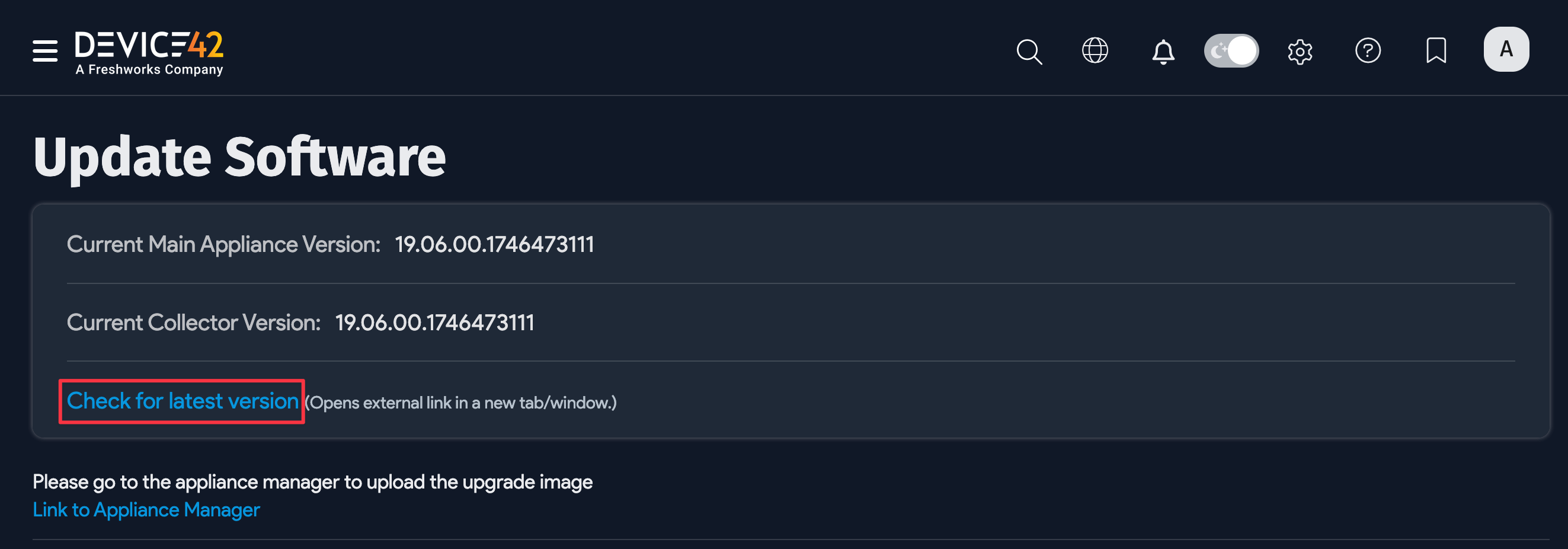The width and height of the screenshot is (1568, 549).
Task: Open the sidebar menu to browse sections
Action: click(x=43, y=50)
